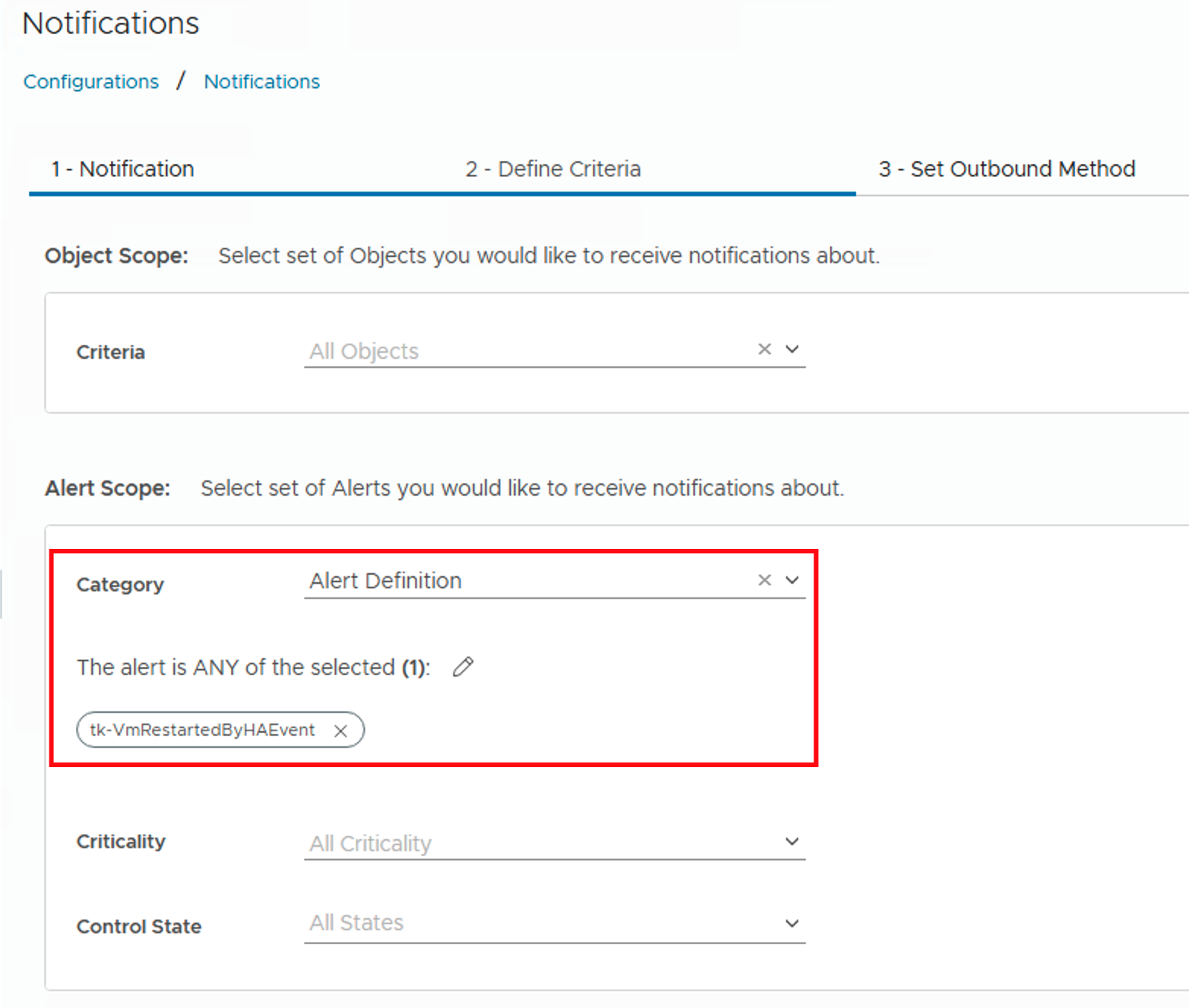Select the tk-VmRestartedByHAEvent chip label
1189x1008 pixels.
point(202,730)
